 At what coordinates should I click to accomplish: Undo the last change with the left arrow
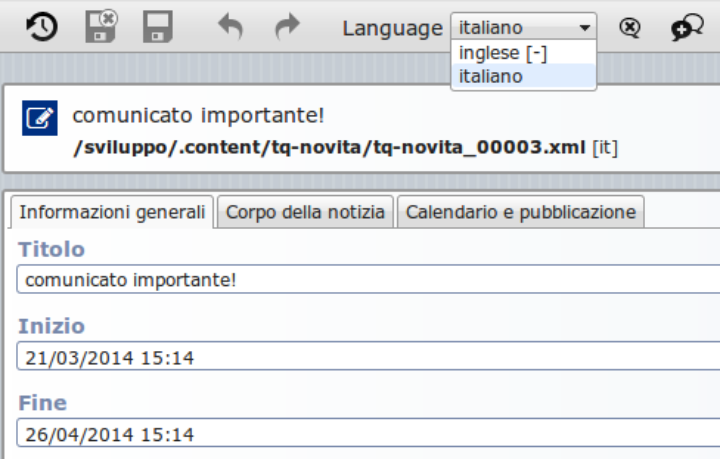230,27
